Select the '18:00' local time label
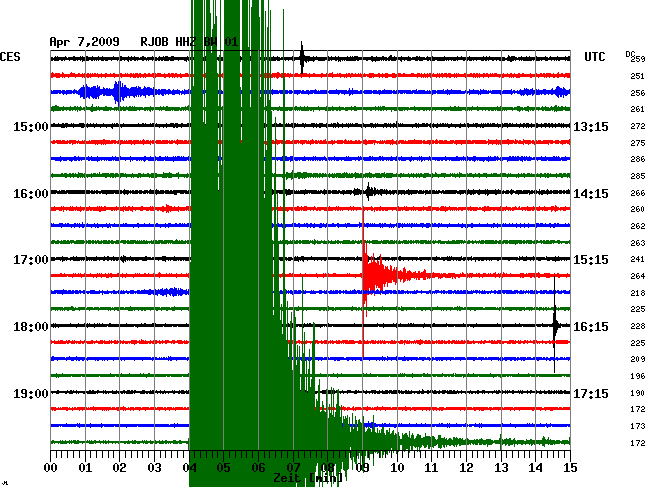The height and width of the screenshot is (494, 650). click(x=31, y=327)
